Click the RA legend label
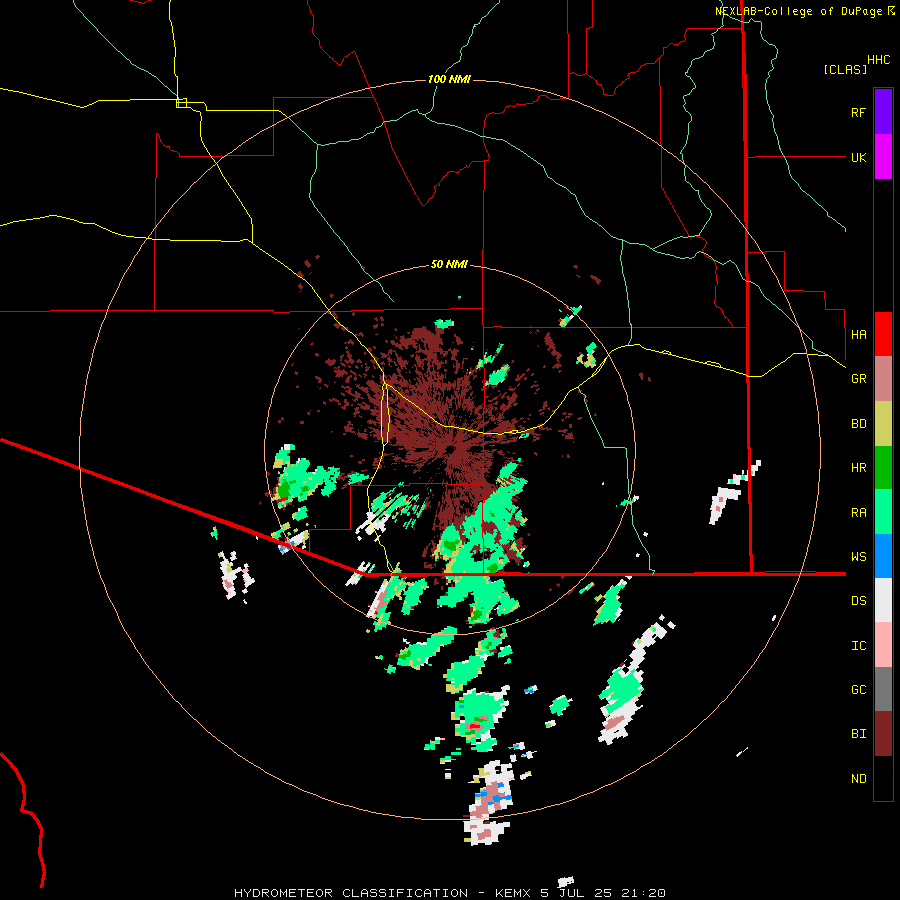 click(x=858, y=513)
